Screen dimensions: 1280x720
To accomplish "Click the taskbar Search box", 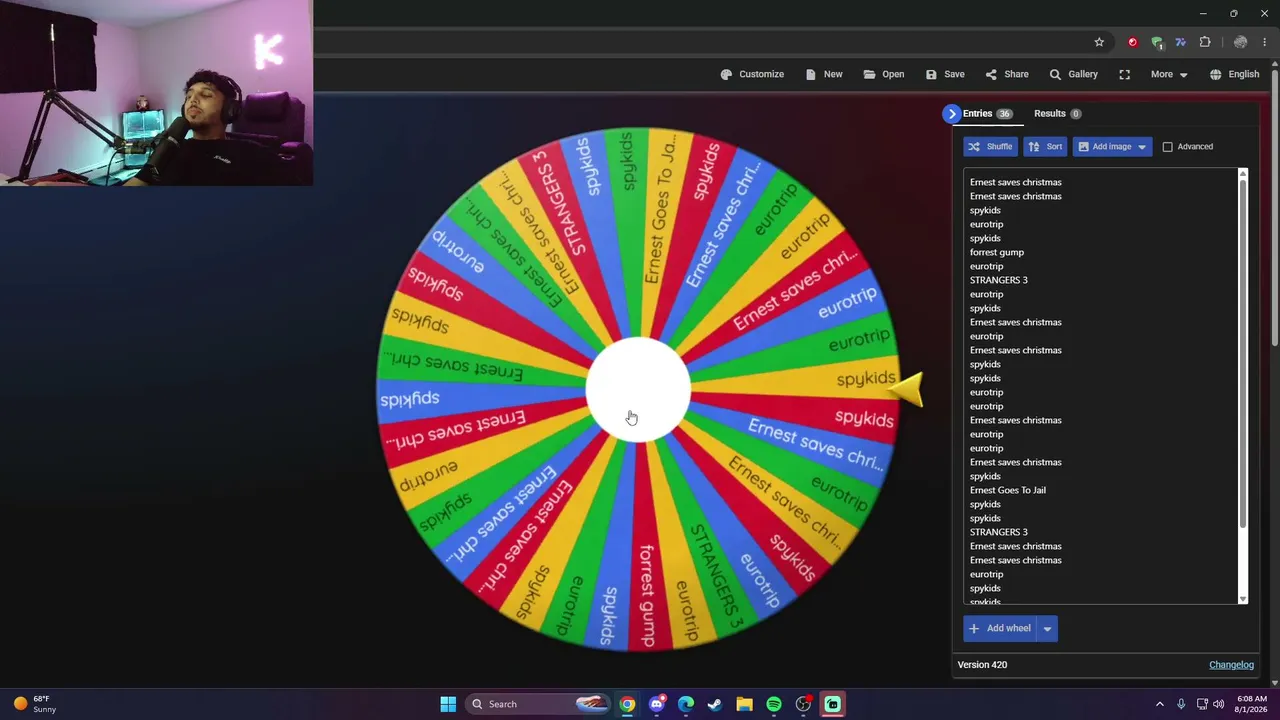I will point(536,704).
